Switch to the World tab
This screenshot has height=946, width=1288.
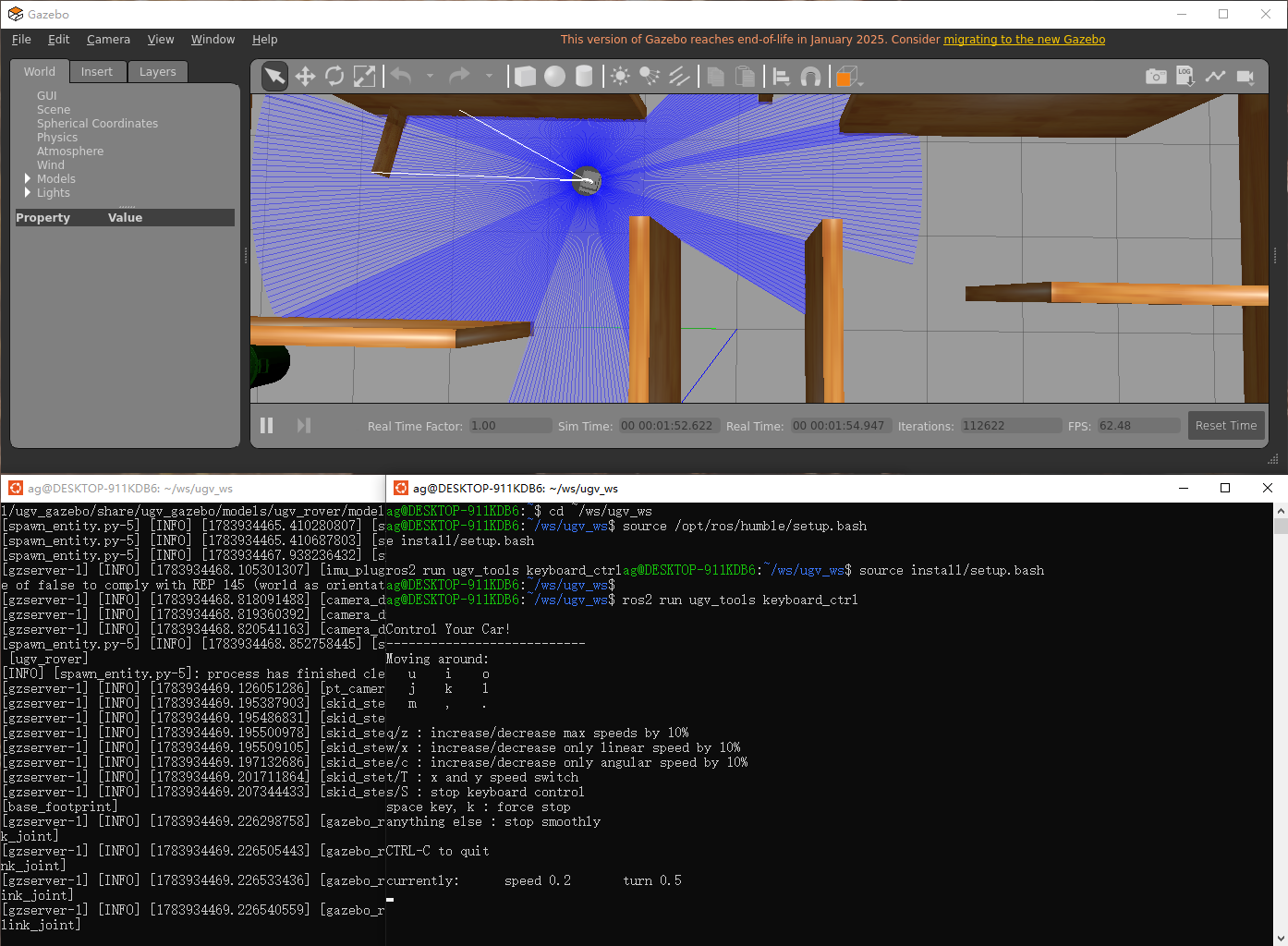tap(40, 71)
